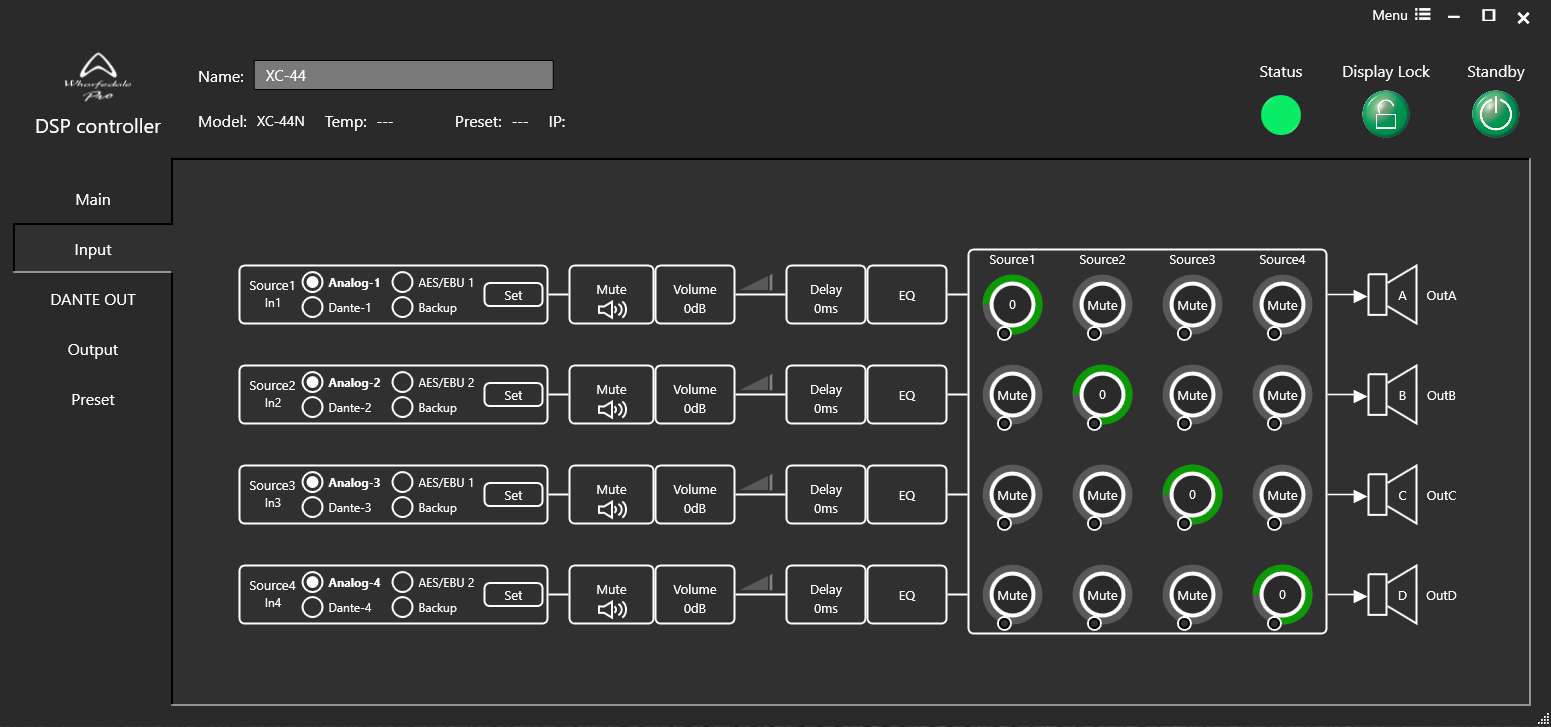Viewport: 1551px width, 727px height.
Task: Toggle the Display Lock padlock icon
Action: point(1385,114)
